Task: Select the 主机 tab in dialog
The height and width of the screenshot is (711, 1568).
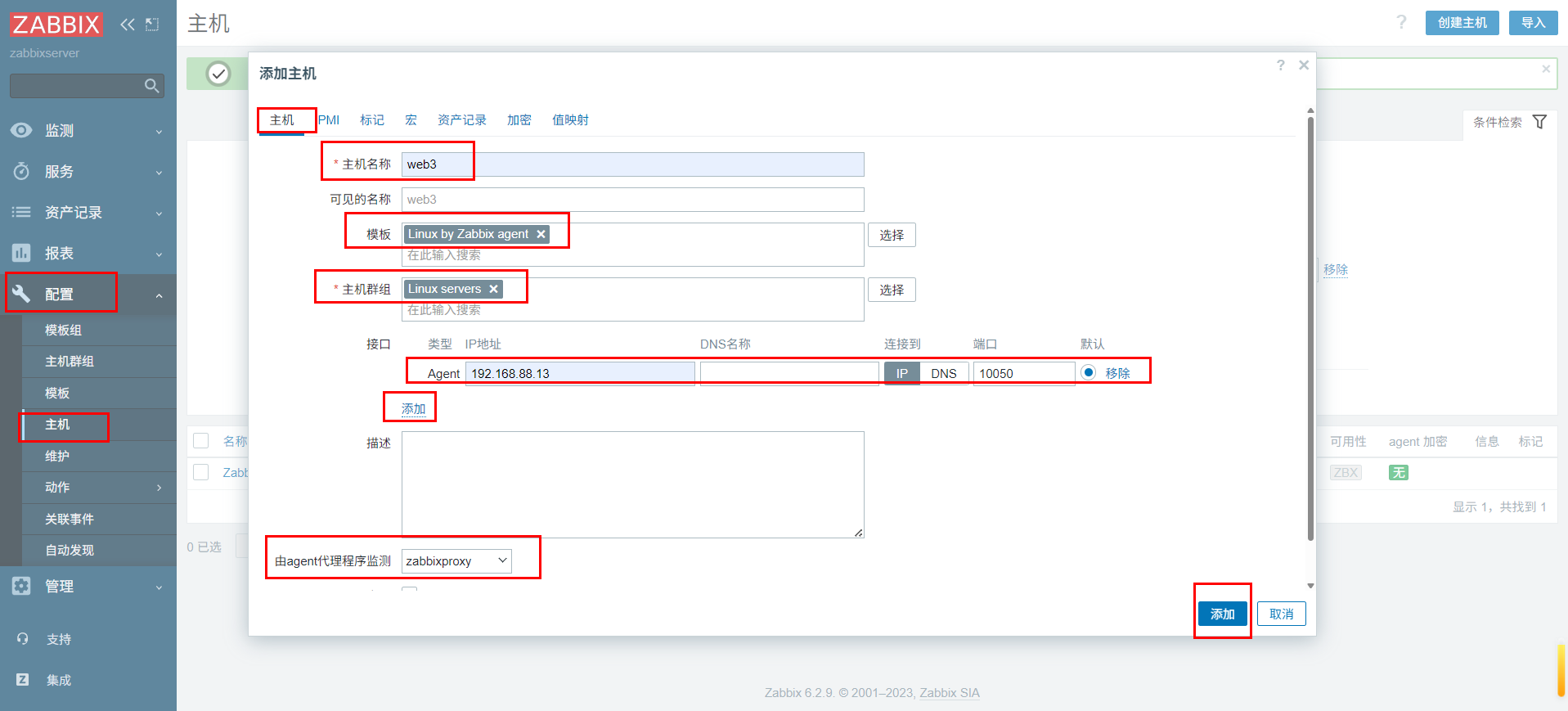Action: (x=282, y=120)
